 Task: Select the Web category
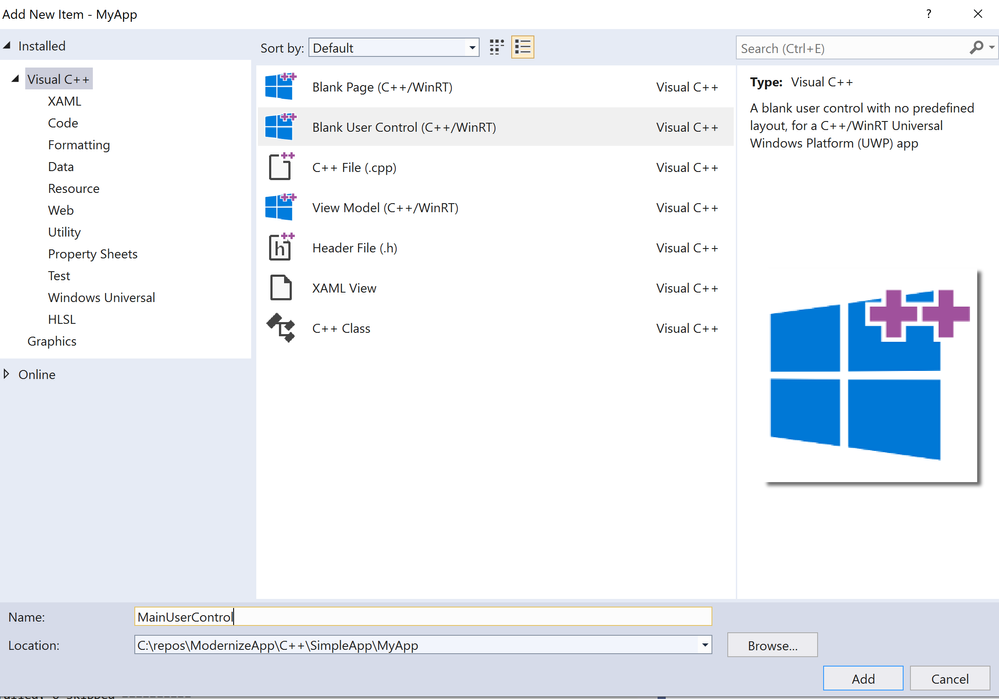click(61, 210)
